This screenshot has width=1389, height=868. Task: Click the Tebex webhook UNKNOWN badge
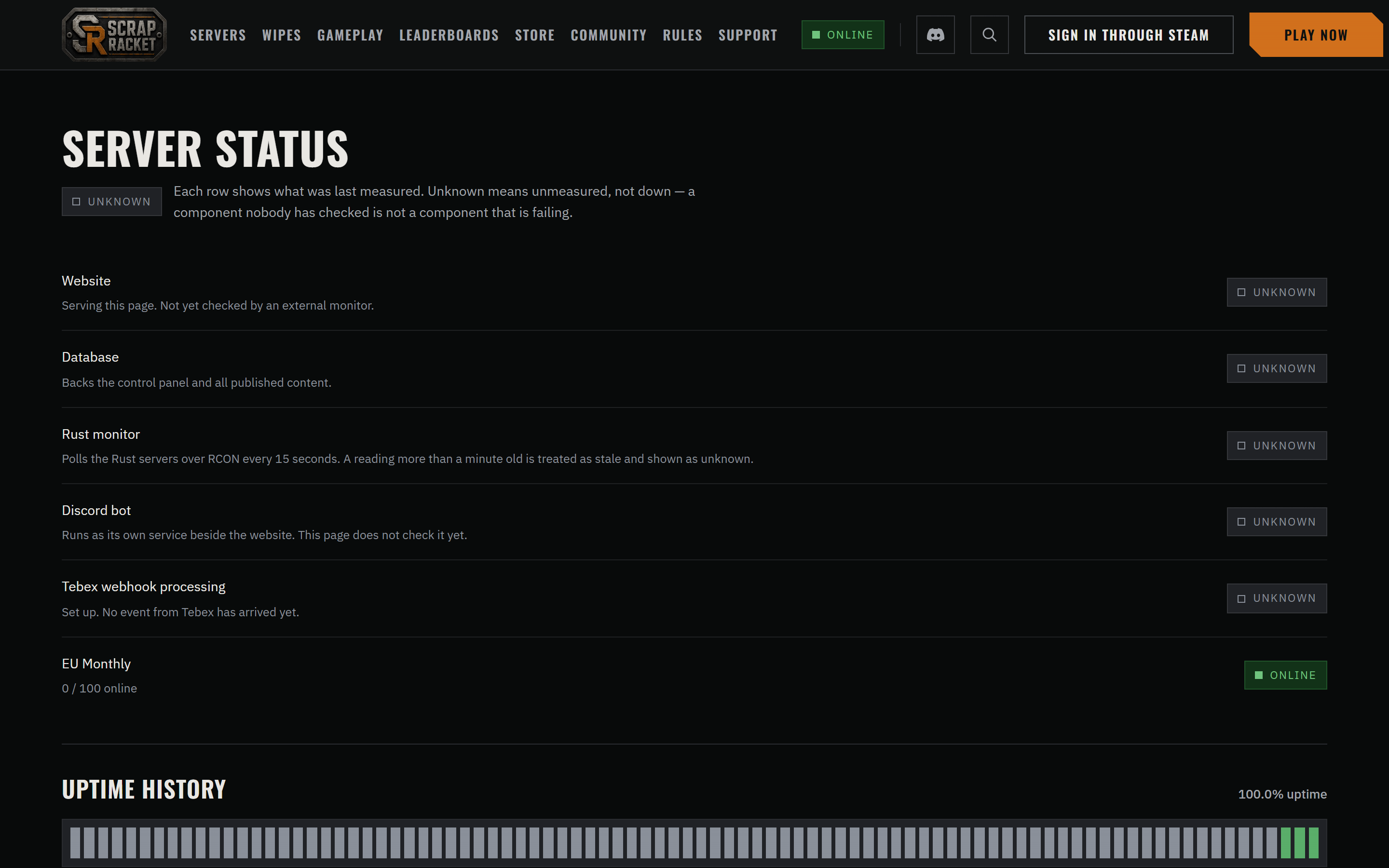[1277, 598]
